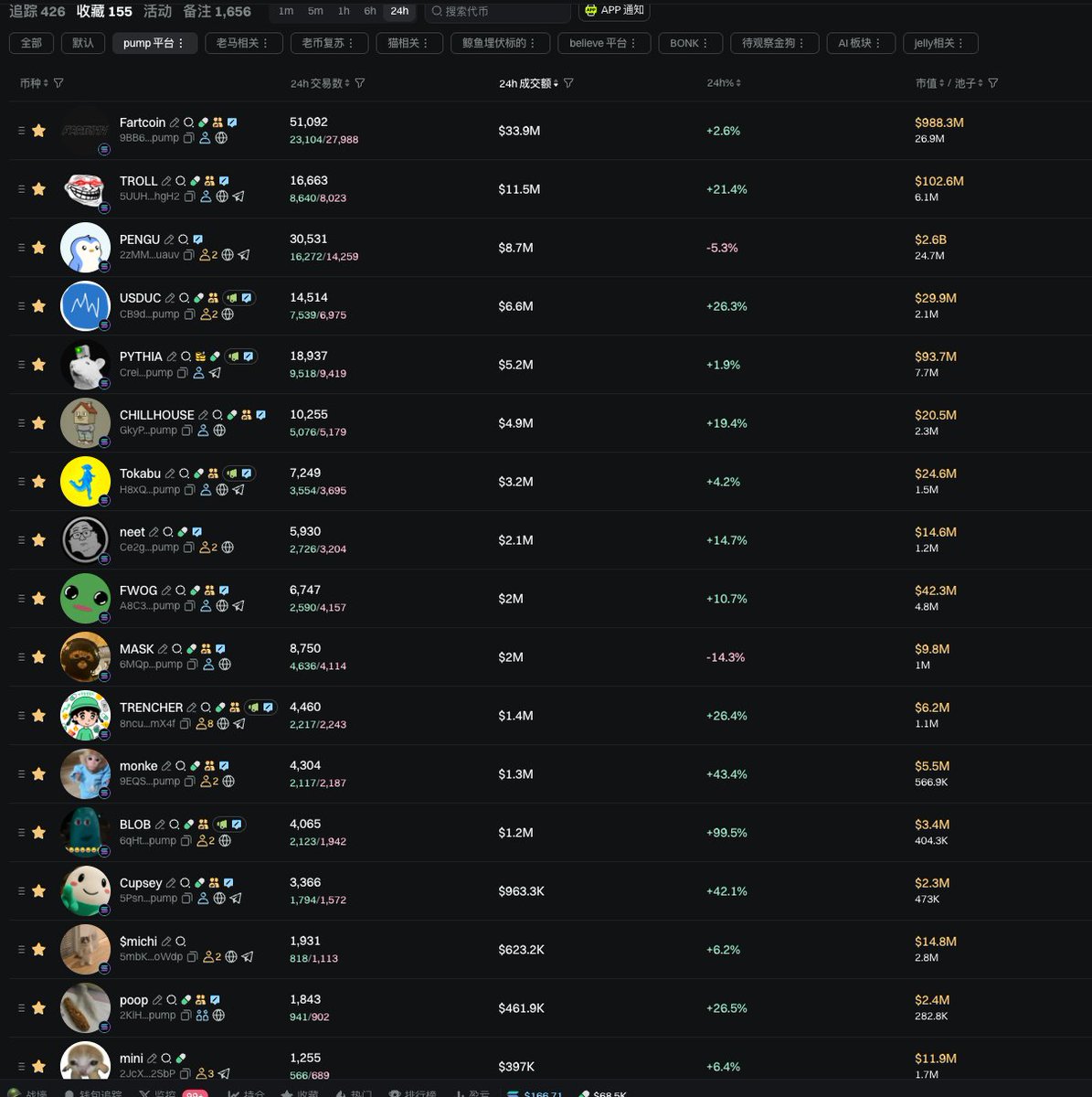Image resolution: width=1092 pixels, height=1097 pixels.
Task: Open the 备注 1,656 section
Action: point(217,11)
